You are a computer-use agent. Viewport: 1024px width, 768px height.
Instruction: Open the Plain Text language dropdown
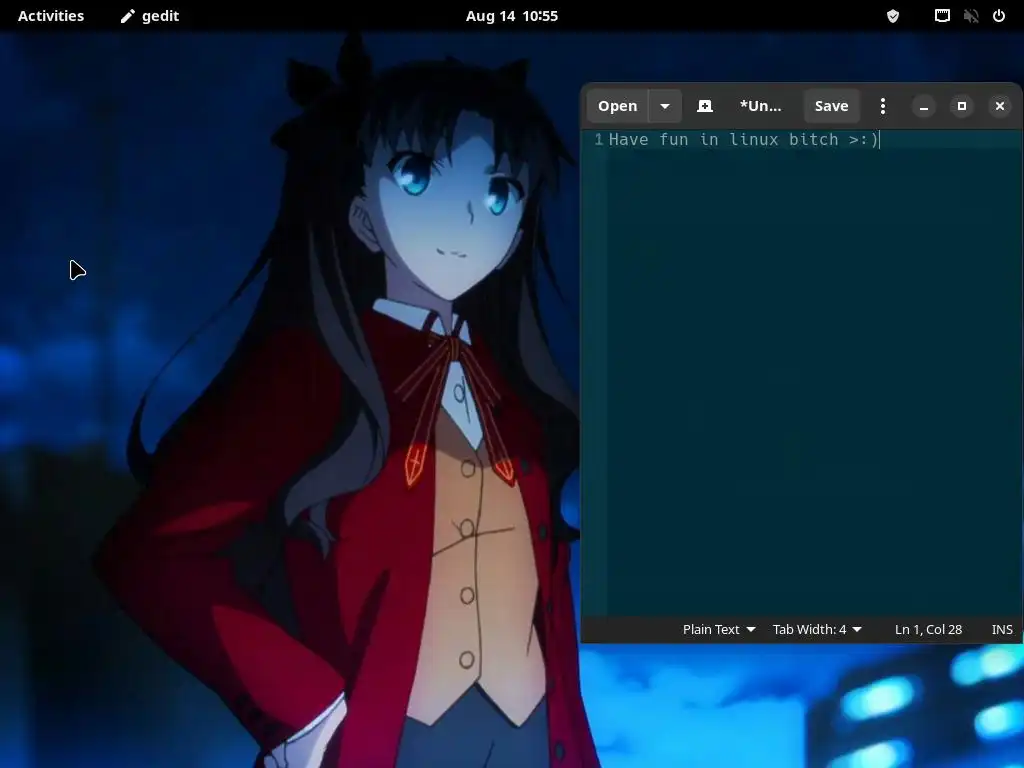[719, 630]
